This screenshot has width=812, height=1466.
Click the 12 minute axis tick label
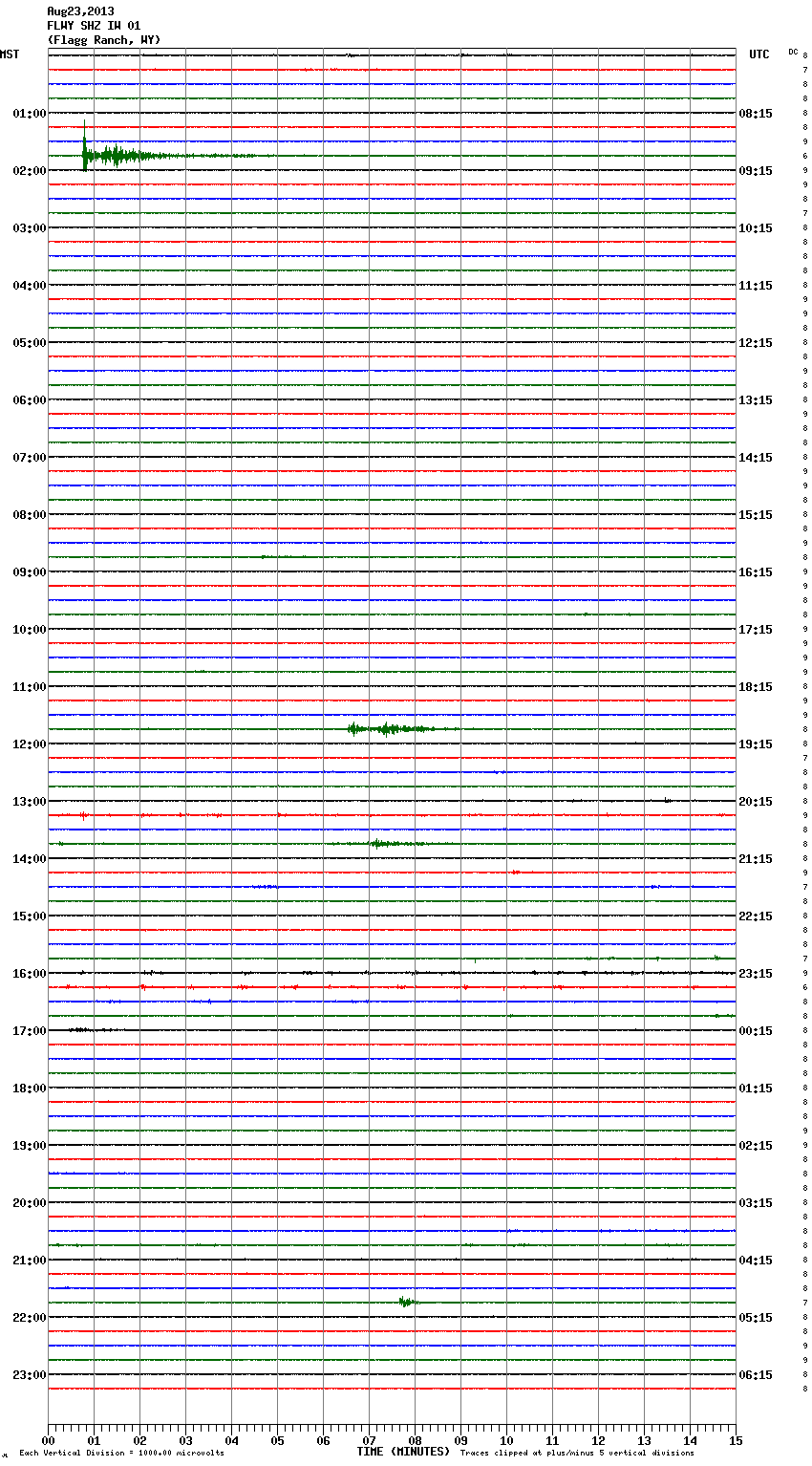598,1440
